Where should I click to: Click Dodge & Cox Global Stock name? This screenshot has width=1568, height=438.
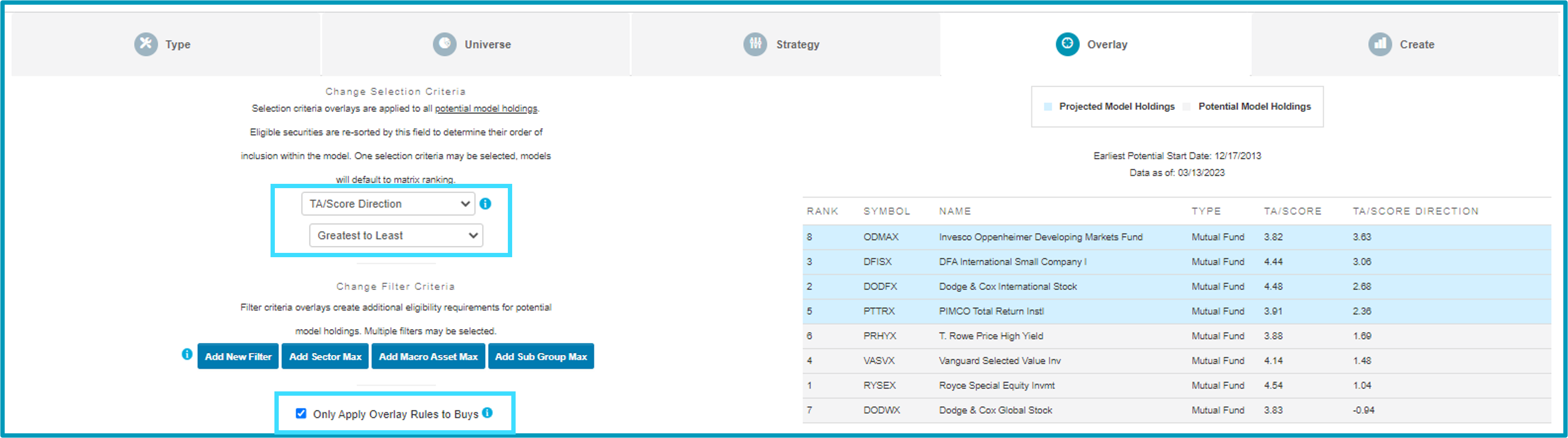[996, 410]
